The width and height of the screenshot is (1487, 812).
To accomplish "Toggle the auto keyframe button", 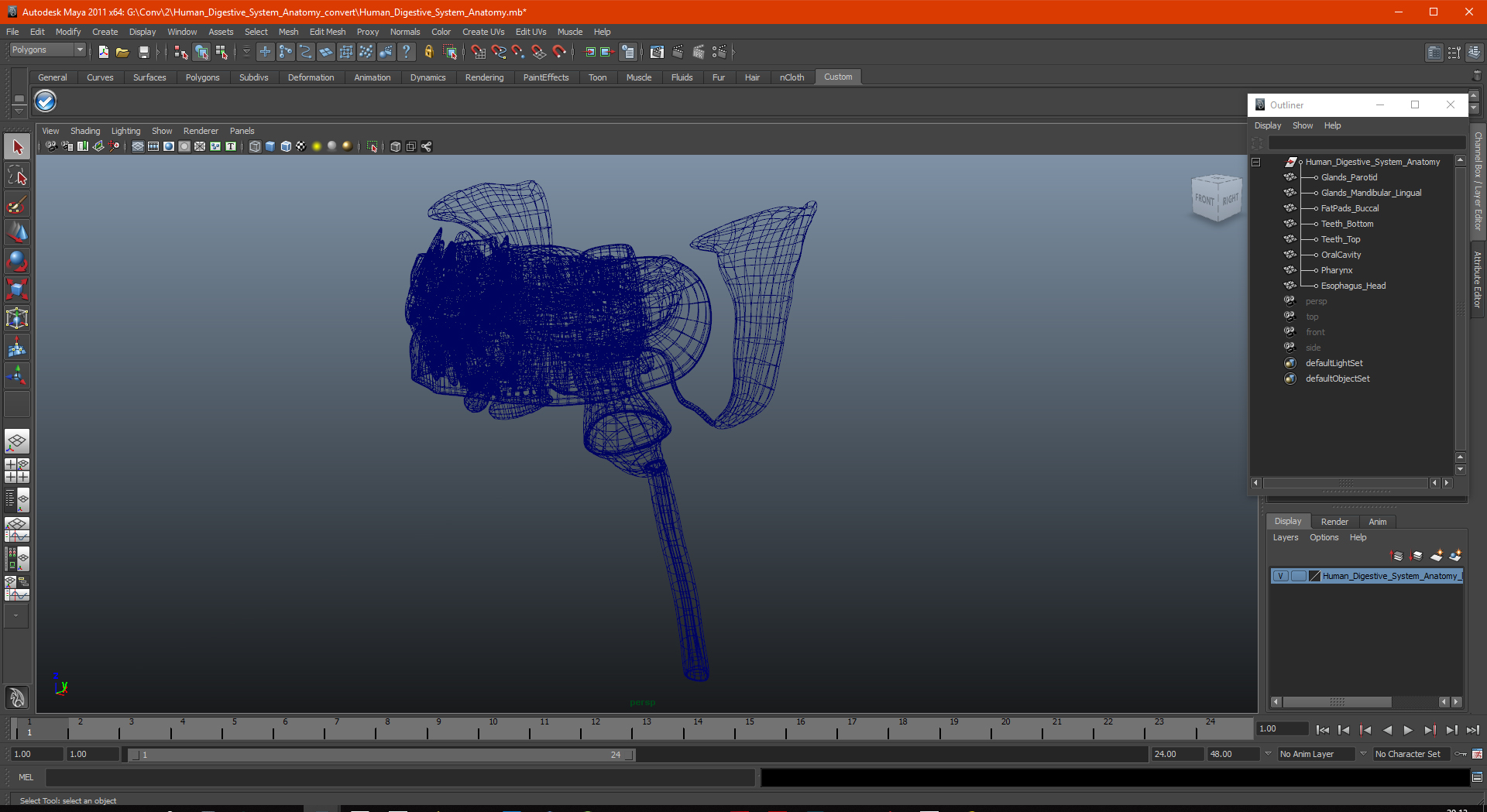I will [1461, 754].
